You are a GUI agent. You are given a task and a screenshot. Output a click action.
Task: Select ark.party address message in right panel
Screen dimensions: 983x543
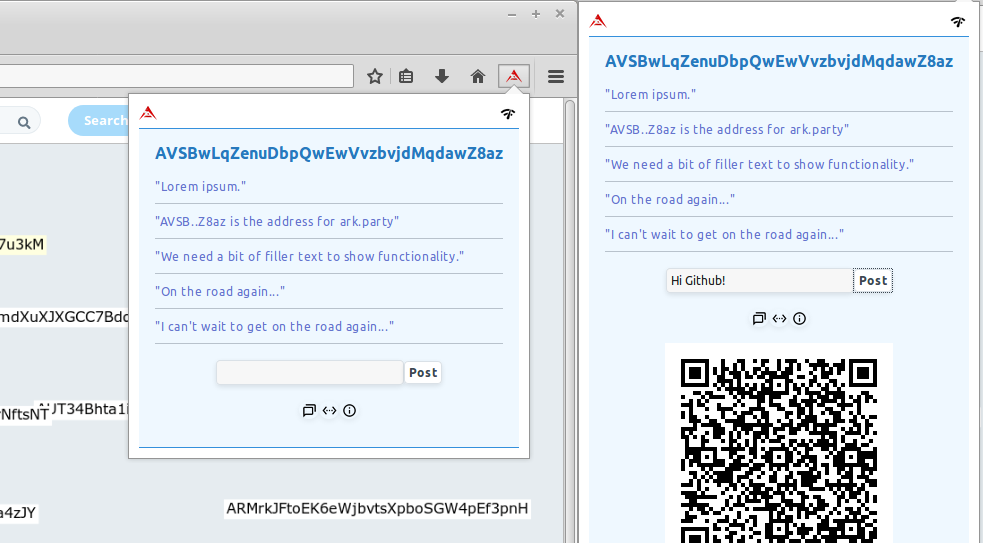pos(727,130)
